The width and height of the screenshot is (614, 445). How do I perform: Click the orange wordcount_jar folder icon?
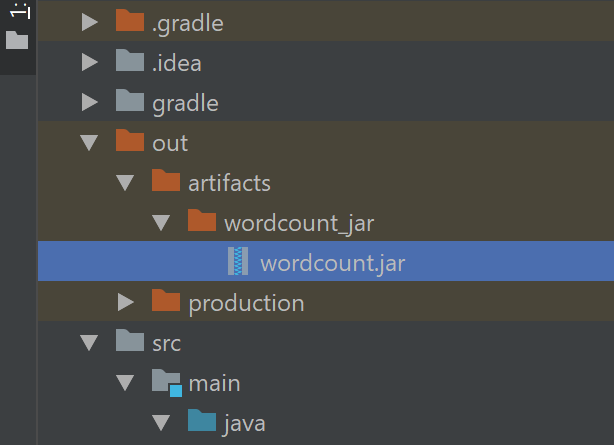(202, 220)
